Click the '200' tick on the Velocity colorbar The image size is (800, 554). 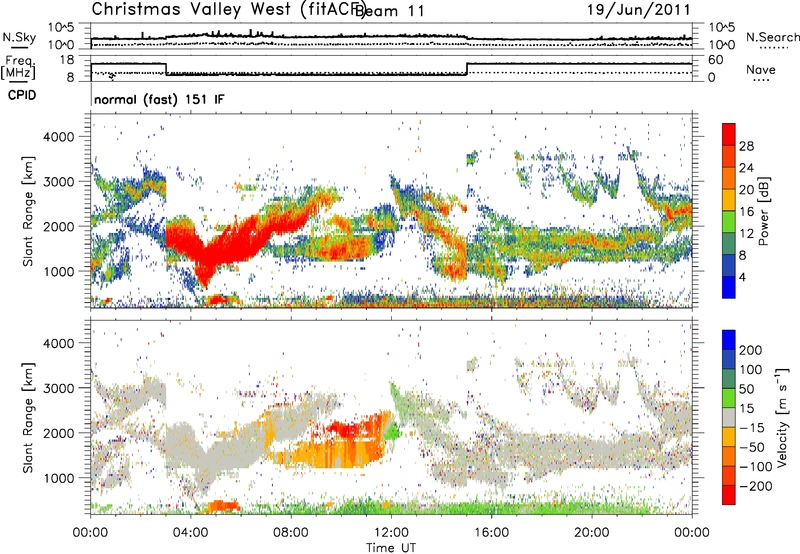tap(751, 350)
